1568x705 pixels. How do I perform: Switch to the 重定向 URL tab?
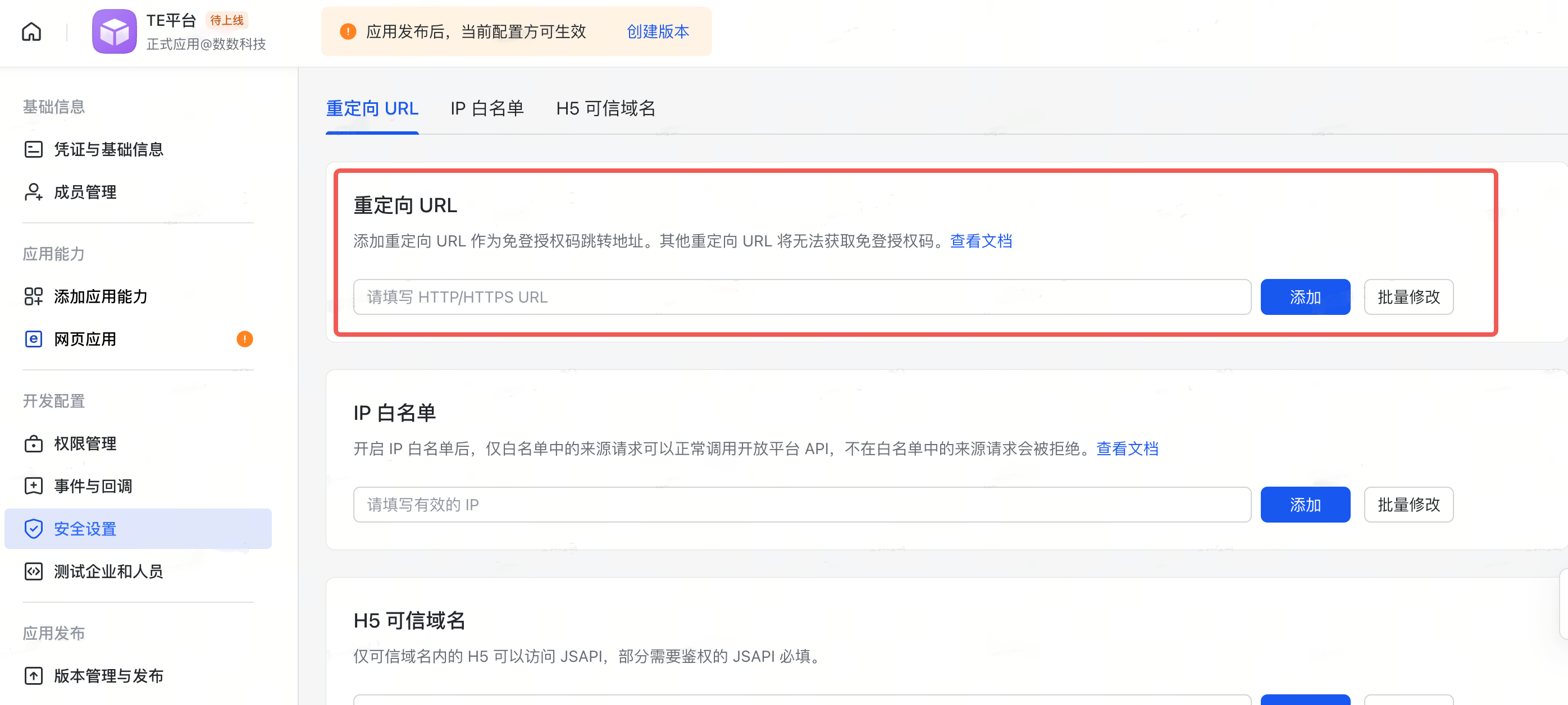[x=372, y=109]
